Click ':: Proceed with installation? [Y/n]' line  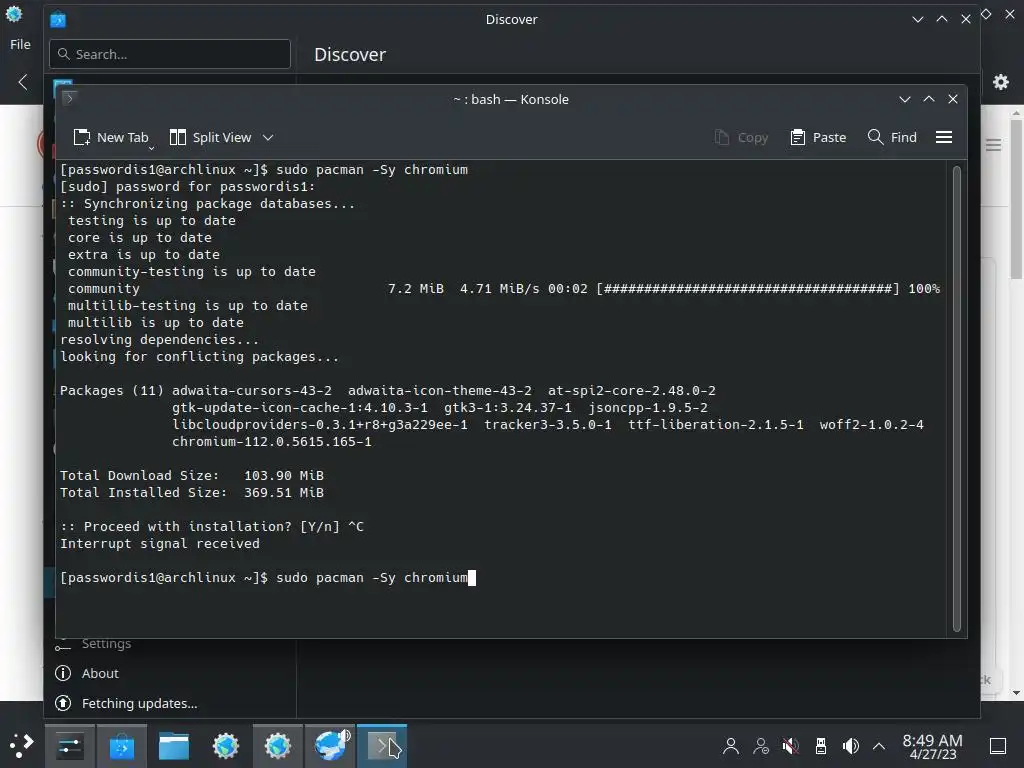click(200, 526)
